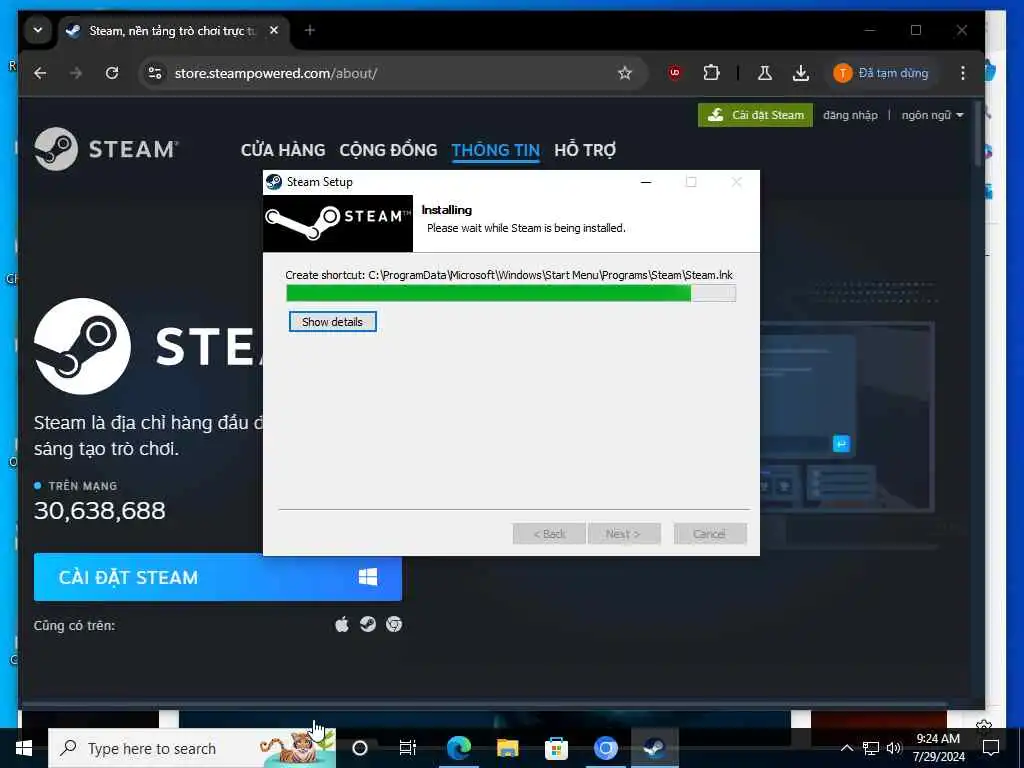Screen dimensions: 1024x768
Task: Switch to Chrome on the taskbar
Action: [605, 748]
